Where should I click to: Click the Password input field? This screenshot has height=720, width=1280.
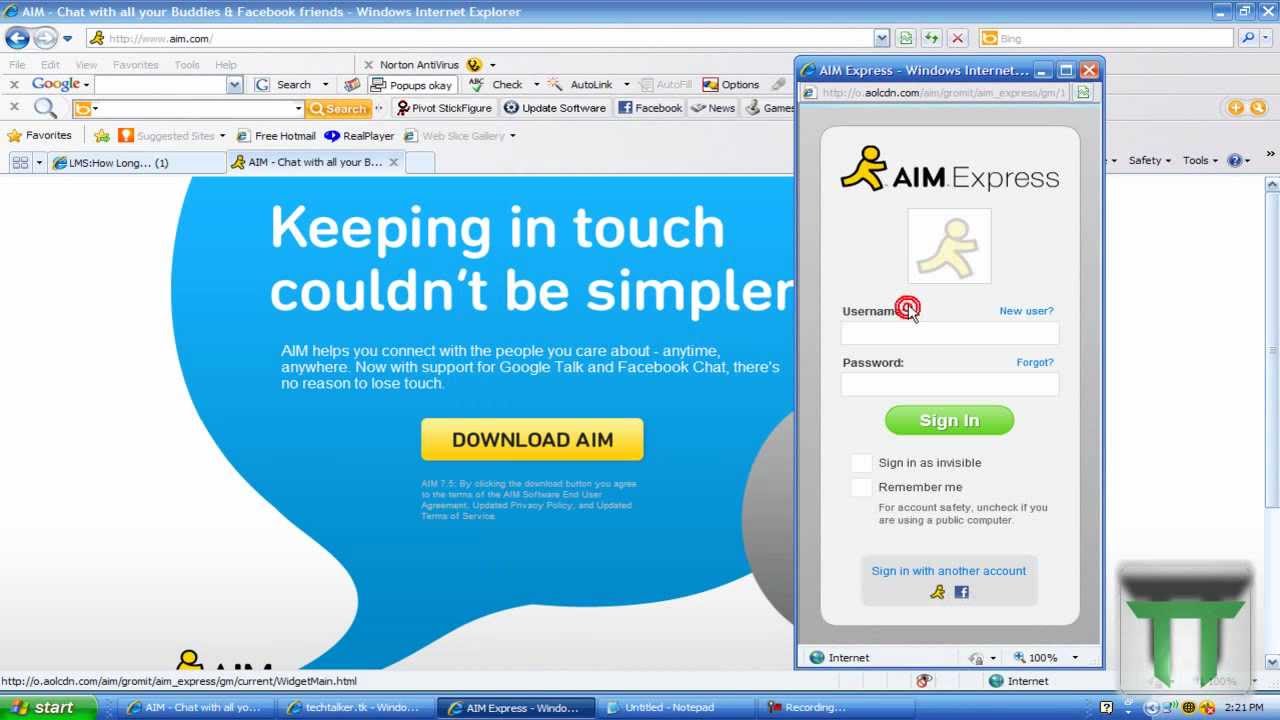(x=949, y=384)
